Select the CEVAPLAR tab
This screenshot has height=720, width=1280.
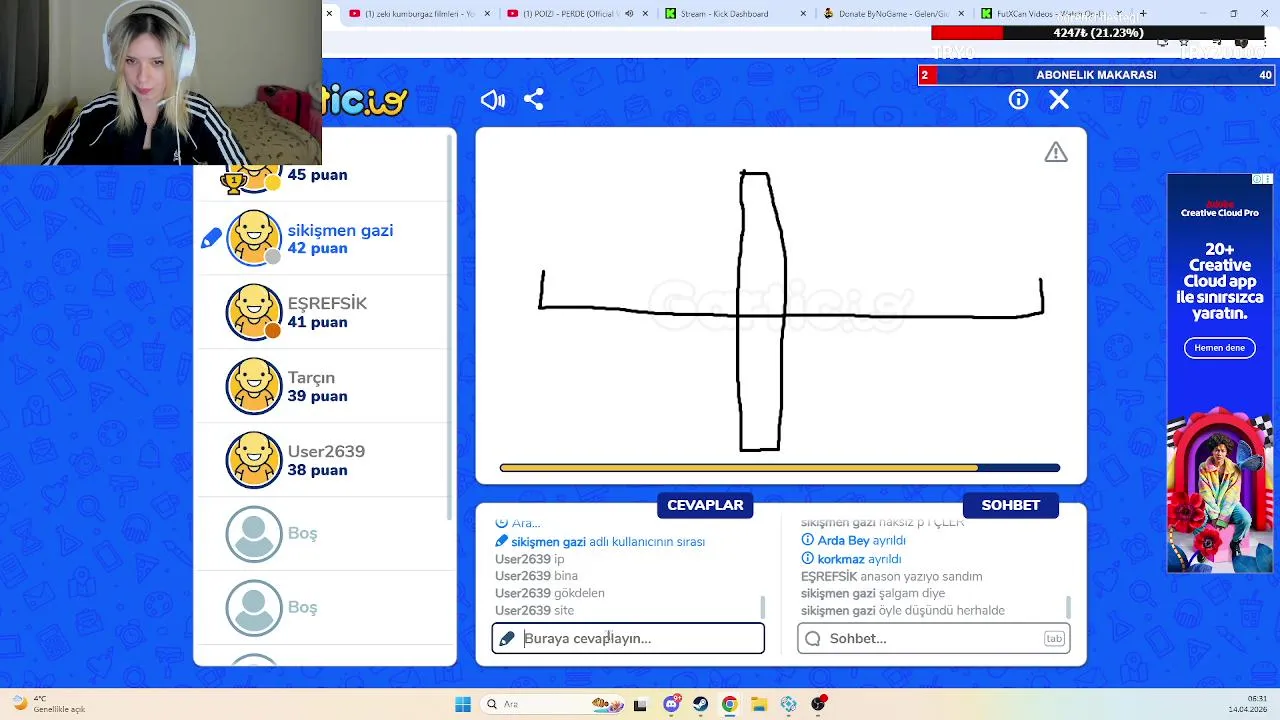click(705, 505)
